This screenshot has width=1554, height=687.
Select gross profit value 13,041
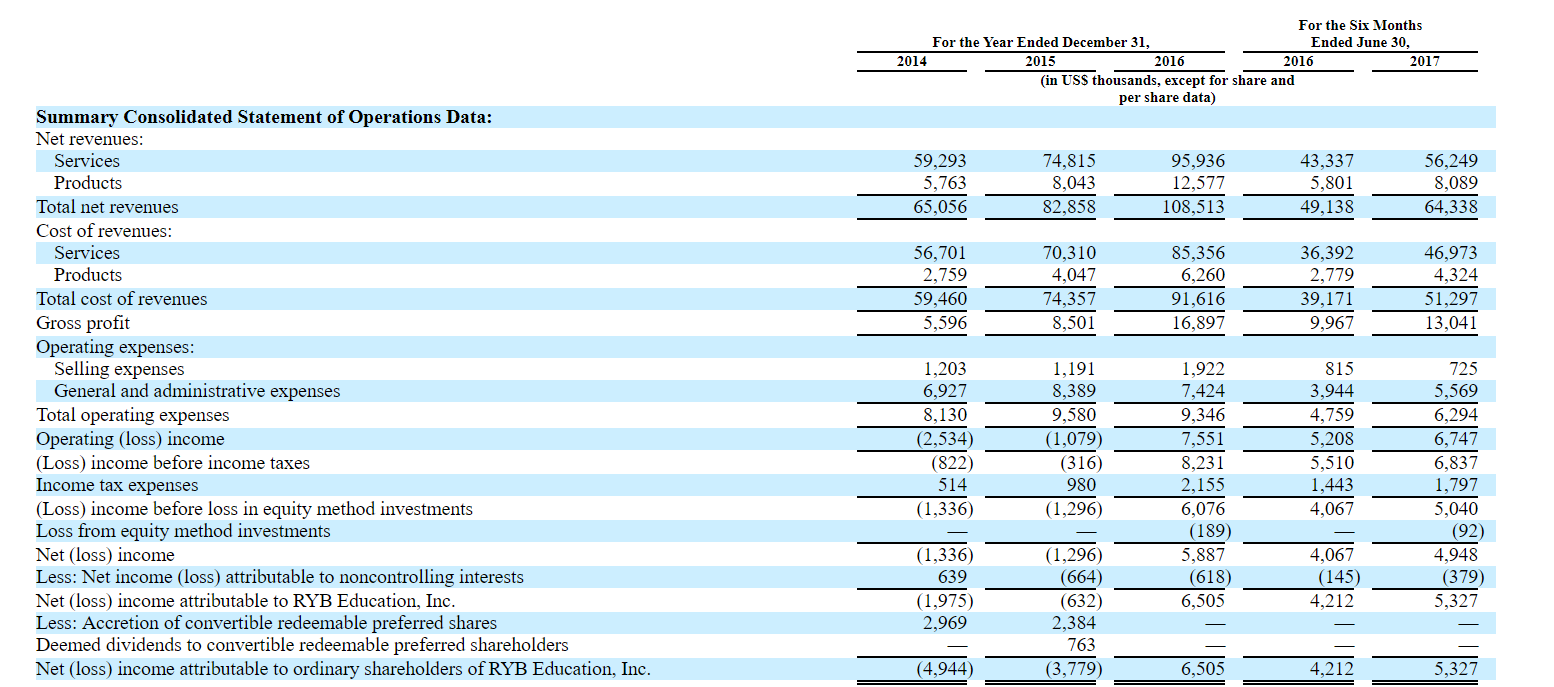1450,323
